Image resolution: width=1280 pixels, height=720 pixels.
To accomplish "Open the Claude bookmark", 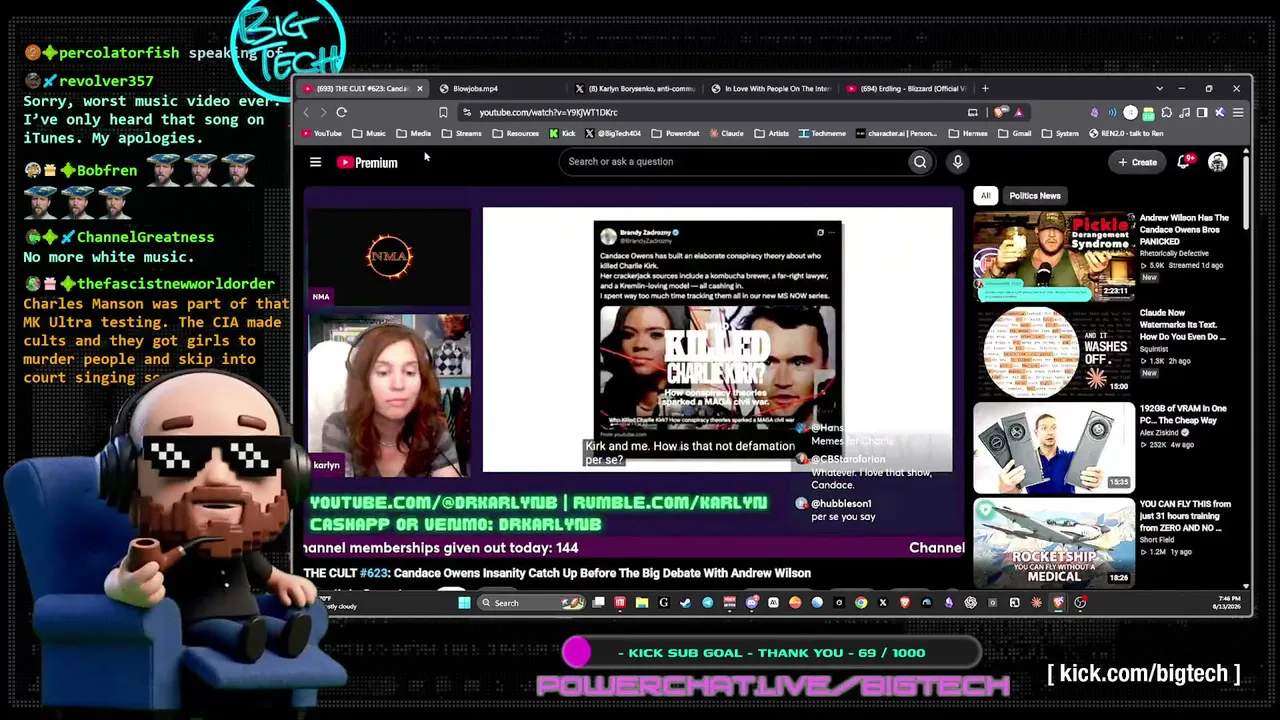I will (727, 134).
